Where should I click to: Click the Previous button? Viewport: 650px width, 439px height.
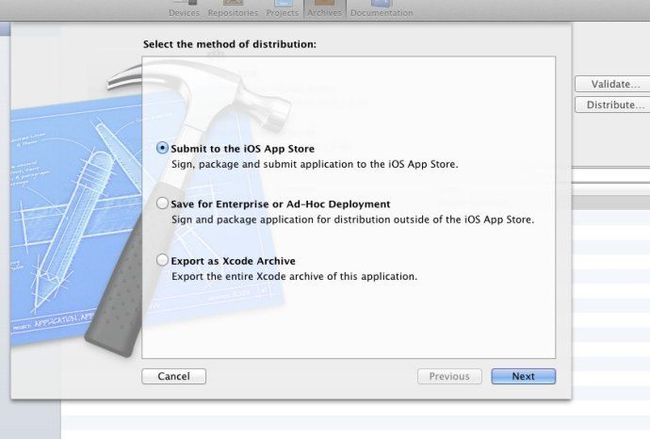pyautogui.click(x=449, y=376)
